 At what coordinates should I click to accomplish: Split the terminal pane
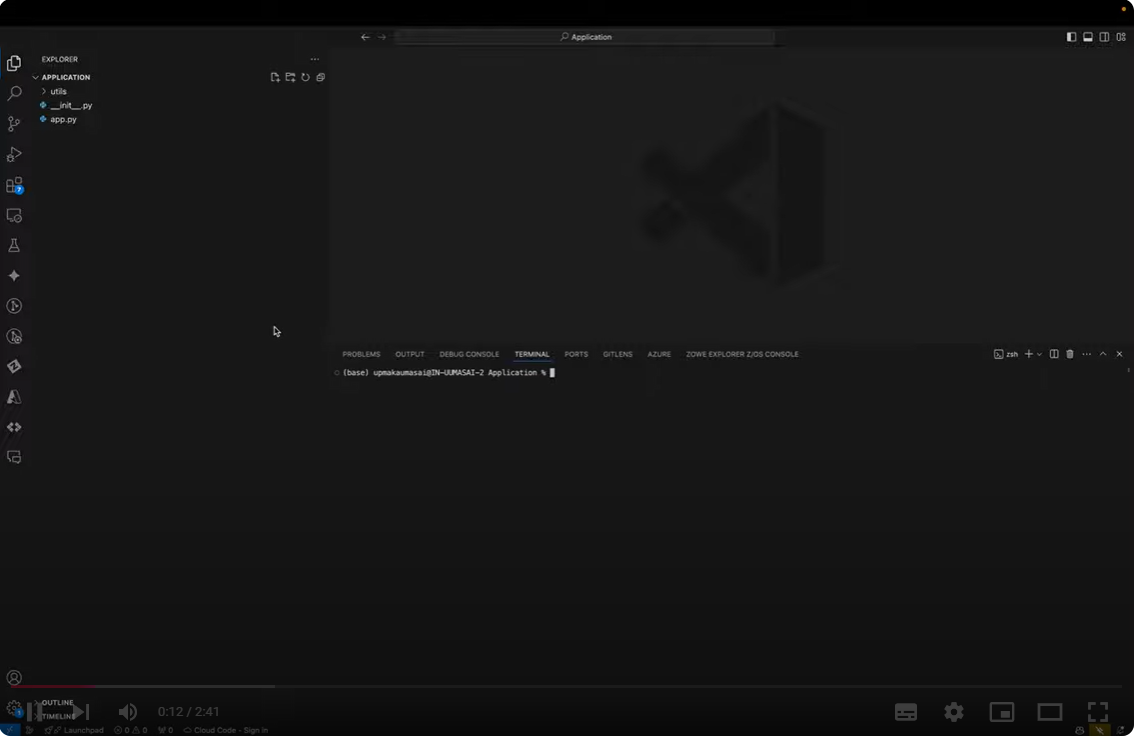1054,354
